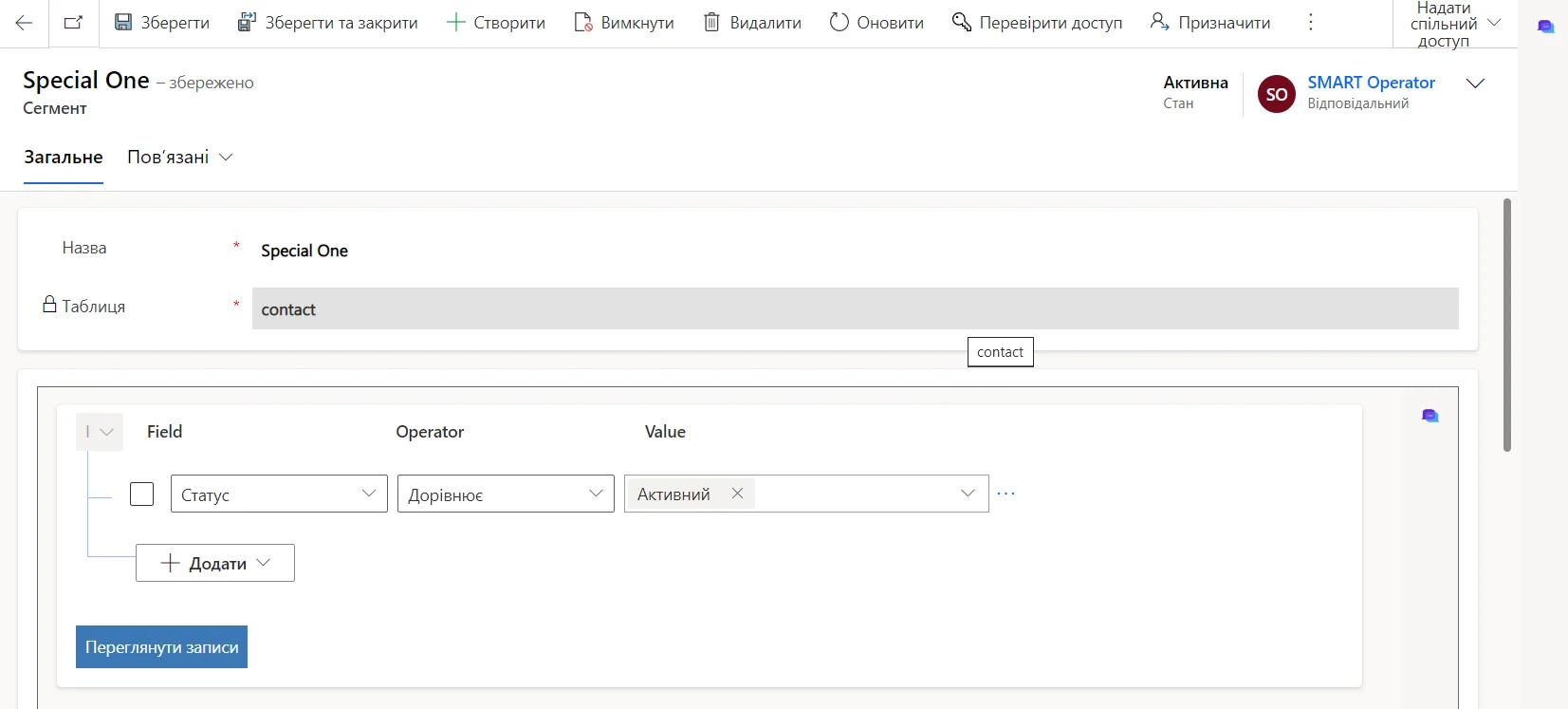Screen dimensions: 1568x709
Task: Open the group operator І dropdown
Action: (100, 432)
